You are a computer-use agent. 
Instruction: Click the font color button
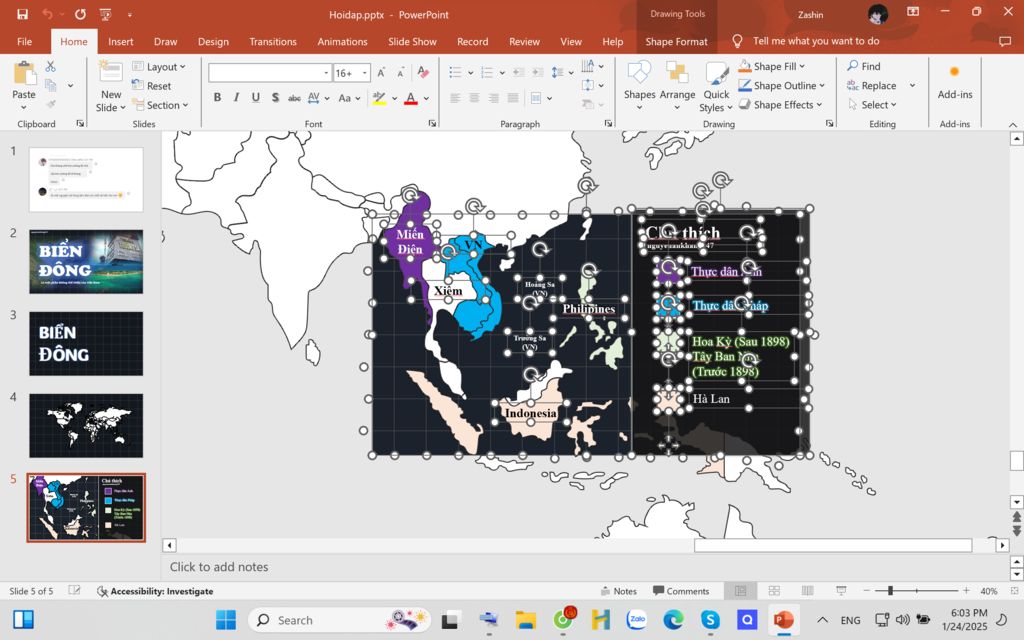[410, 98]
